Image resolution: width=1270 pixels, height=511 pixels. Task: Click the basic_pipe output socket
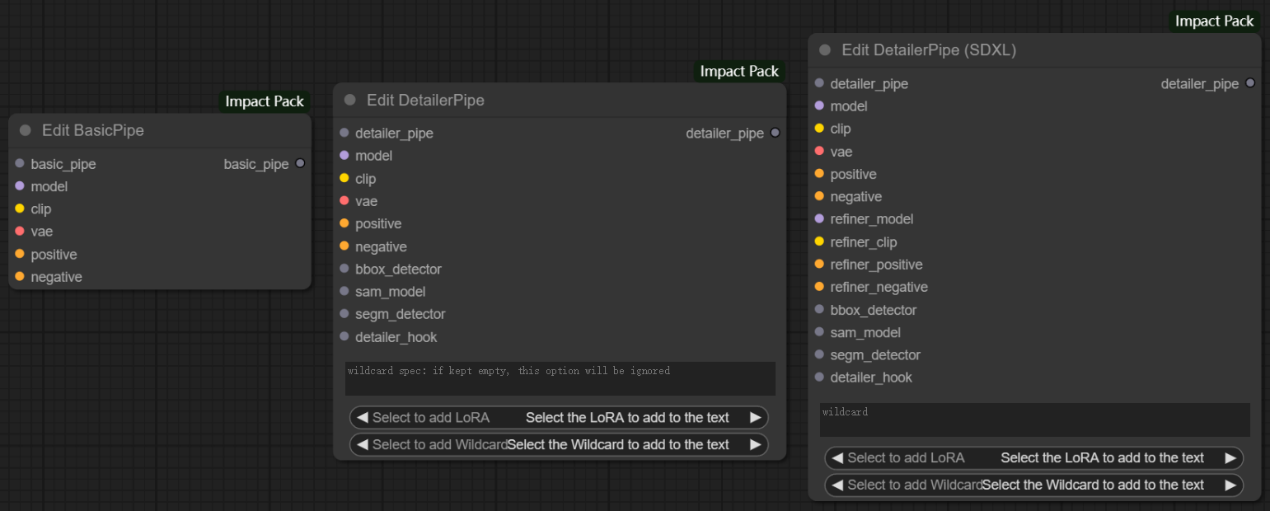tap(300, 164)
